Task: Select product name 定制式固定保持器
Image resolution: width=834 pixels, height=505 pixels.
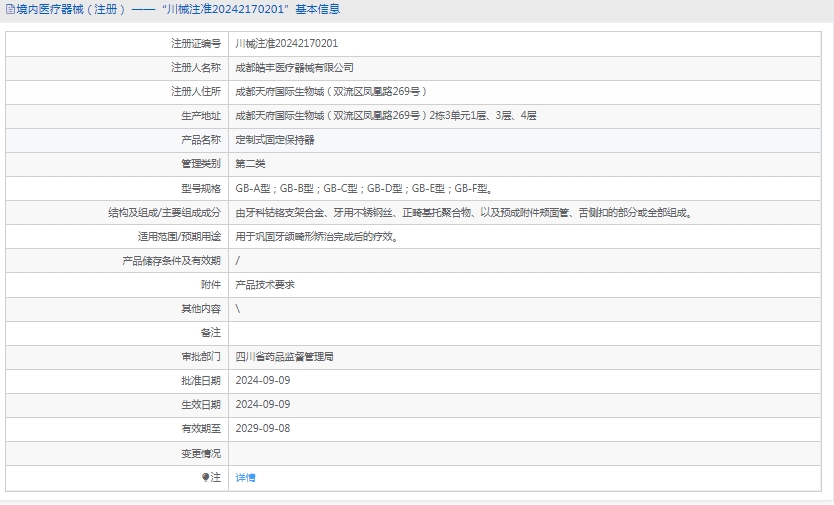Action: [x=275, y=140]
